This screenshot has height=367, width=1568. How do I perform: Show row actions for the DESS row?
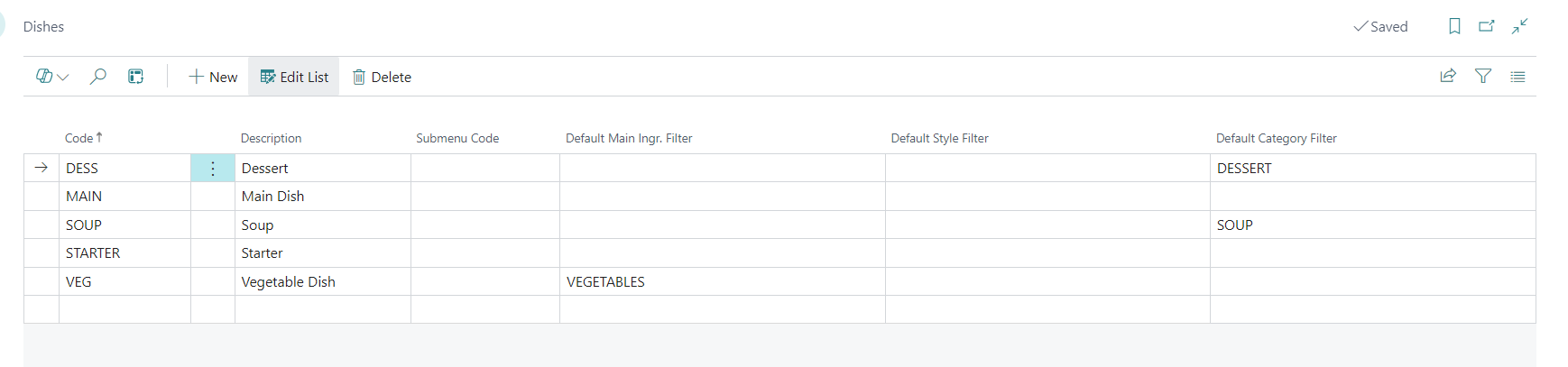[213, 169]
